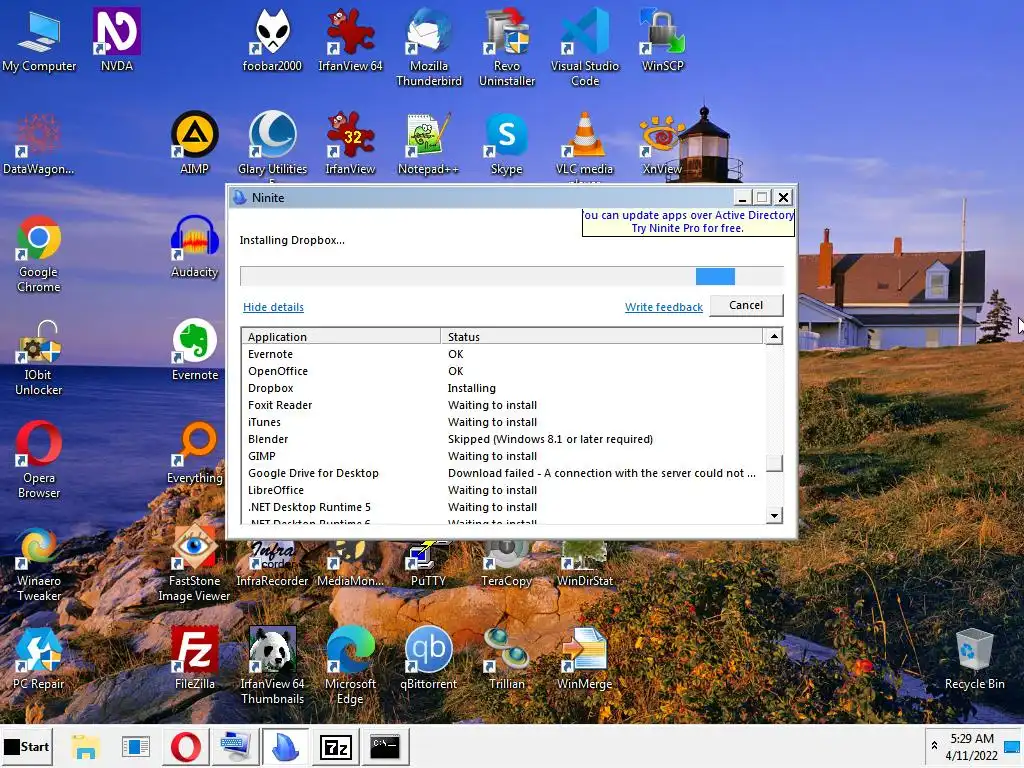
Task: Select the Winaero Tweaker icon
Action: tap(39, 563)
